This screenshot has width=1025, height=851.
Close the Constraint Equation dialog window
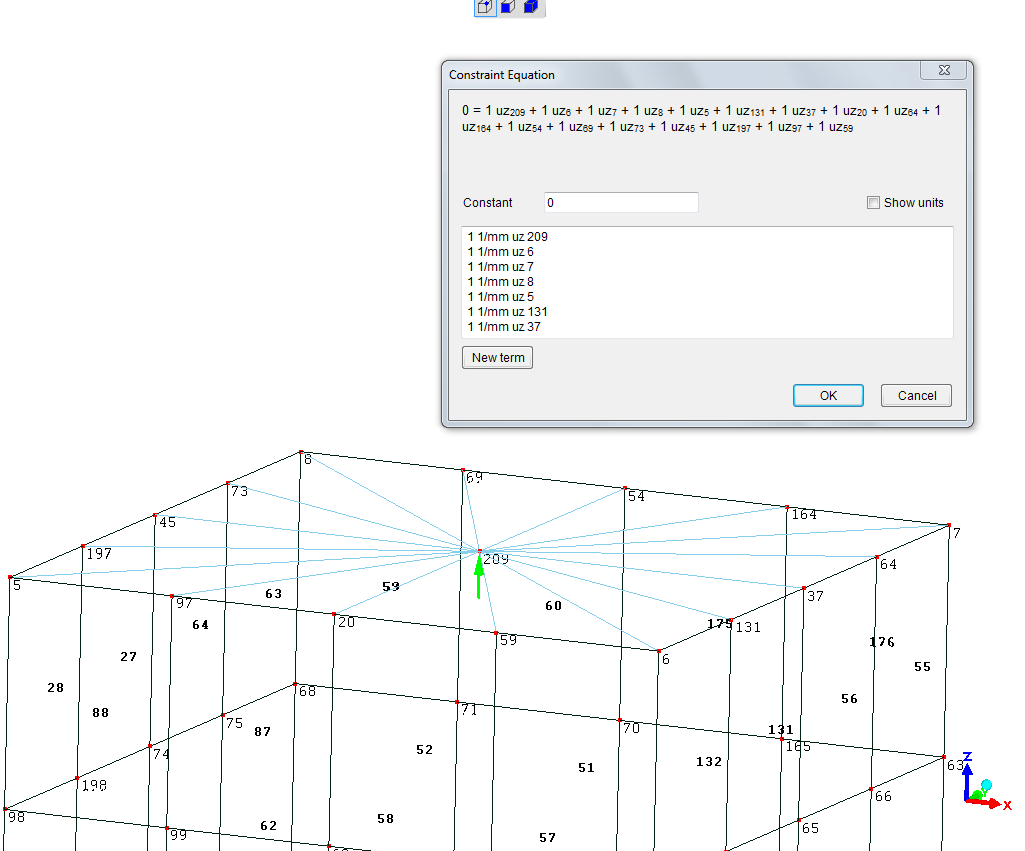[943, 71]
